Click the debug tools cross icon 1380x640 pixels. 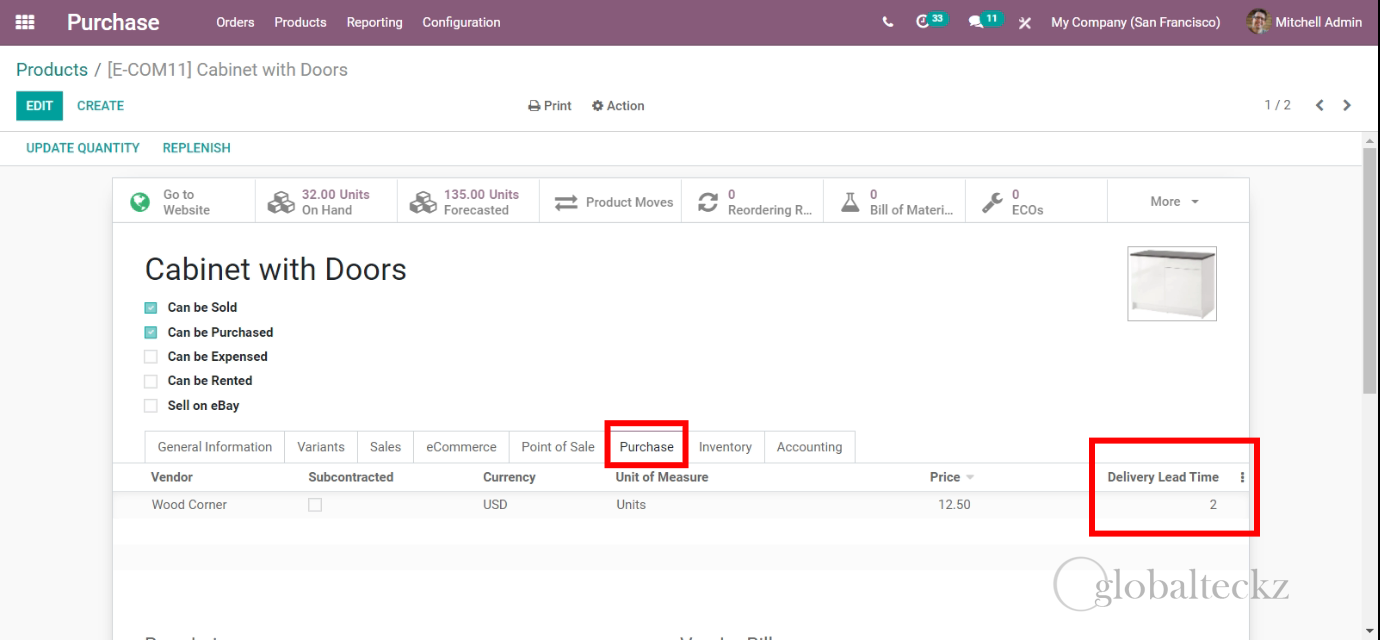(1025, 23)
